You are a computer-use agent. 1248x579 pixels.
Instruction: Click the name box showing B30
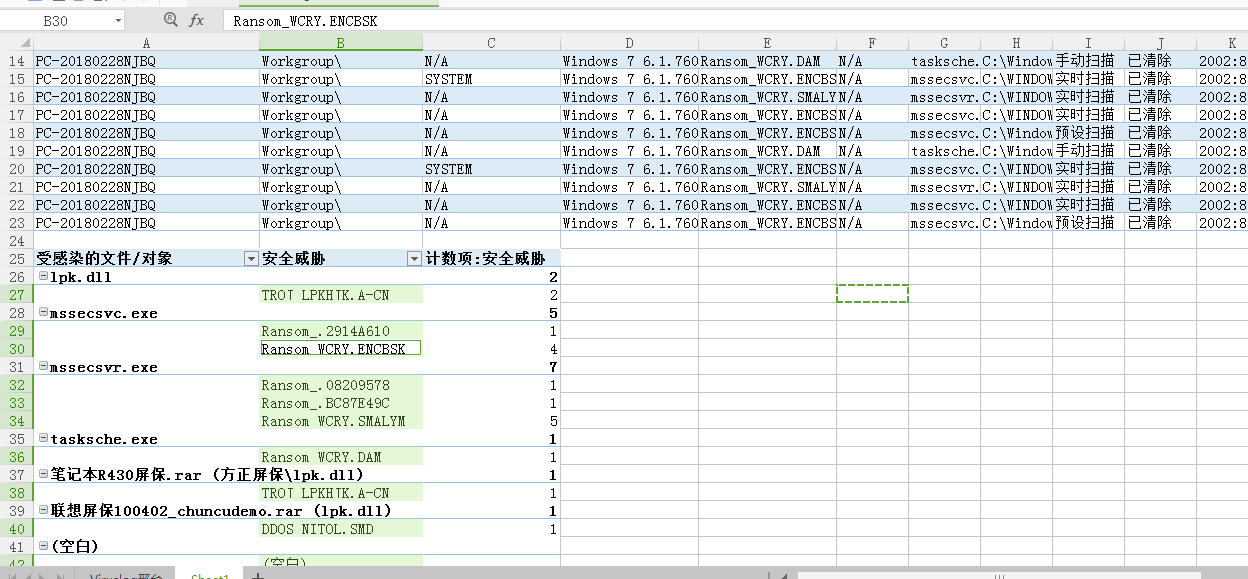click(56, 20)
